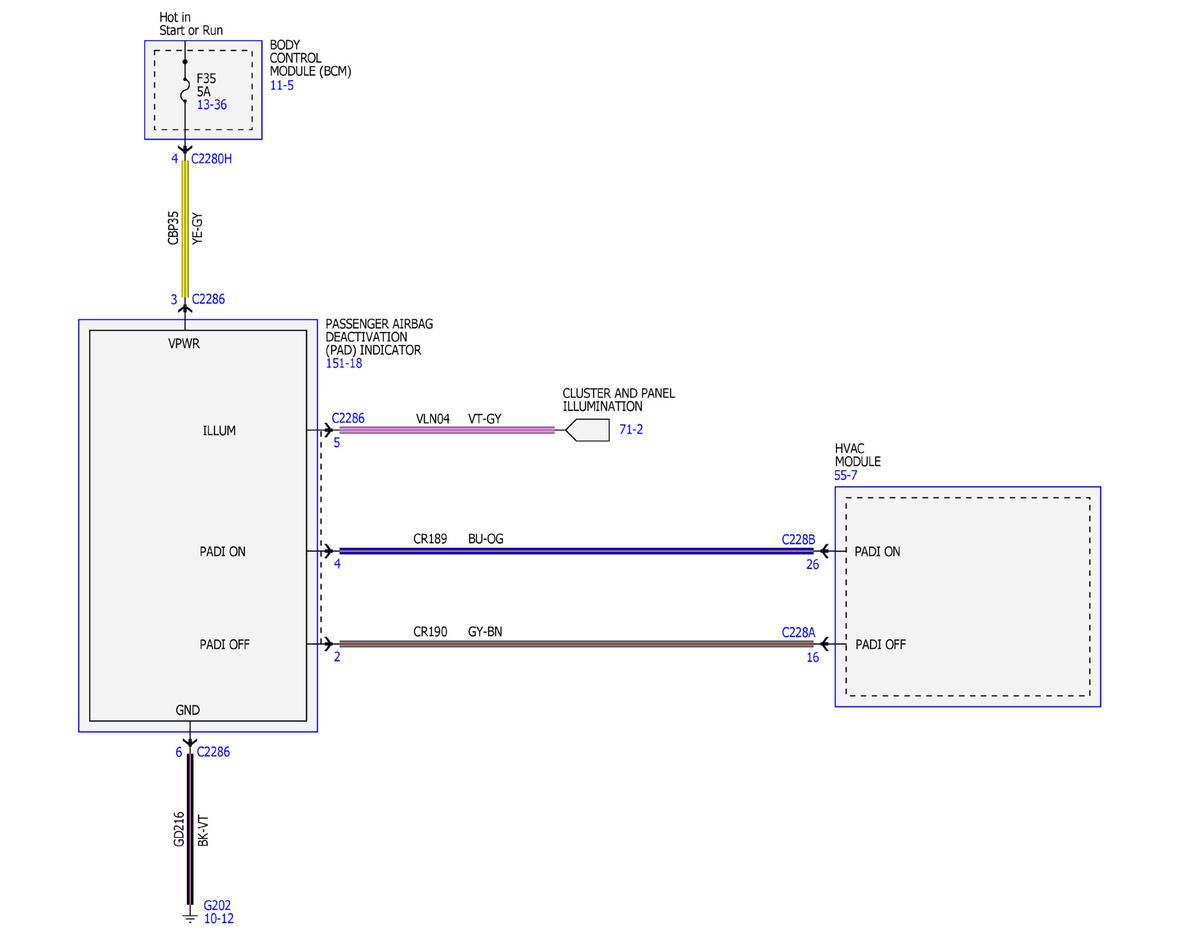Follow the 151-18 PAD indicator reference
The height and width of the screenshot is (927, 1200).
[x=344, y=363]
